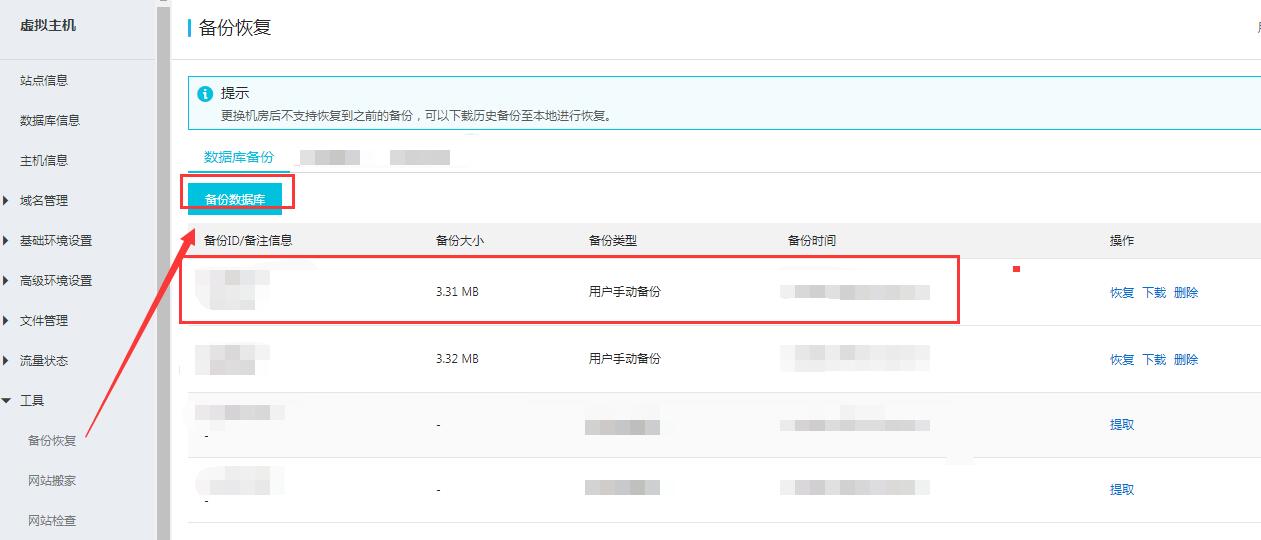Click the 备份ID/备注信息 column header

pyautogui.click(x=248, y=241)
